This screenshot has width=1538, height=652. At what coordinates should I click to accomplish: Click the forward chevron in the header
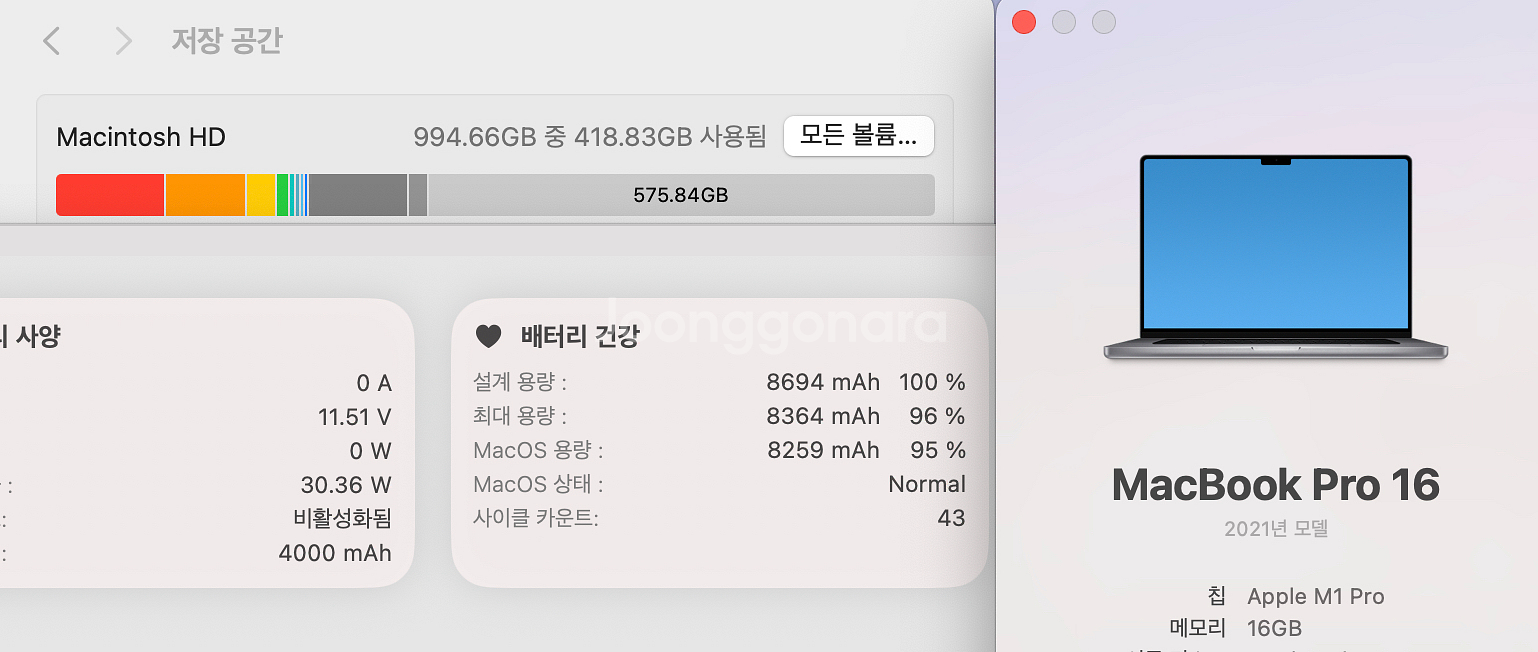point(123,41)
